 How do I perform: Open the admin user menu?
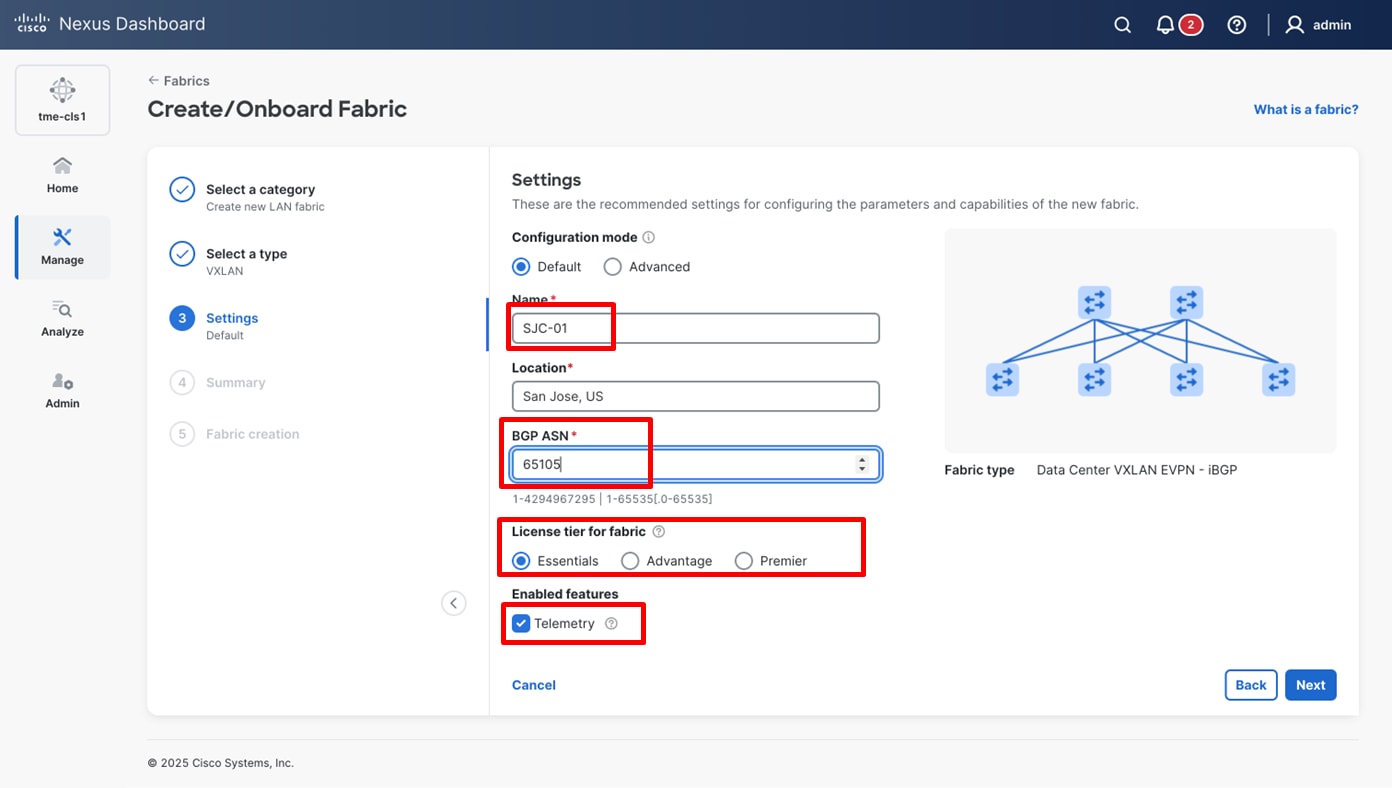tap(1318, 24)
